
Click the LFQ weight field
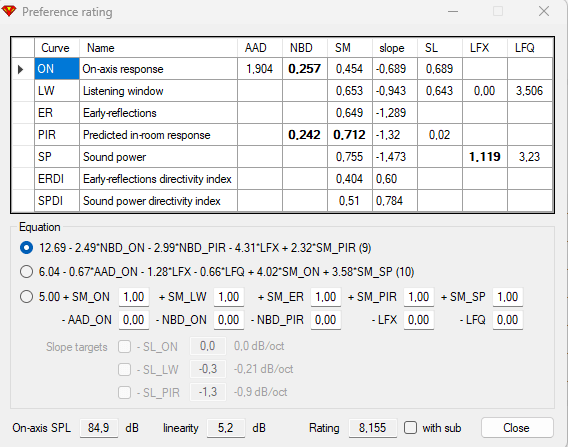pos(508,320)
